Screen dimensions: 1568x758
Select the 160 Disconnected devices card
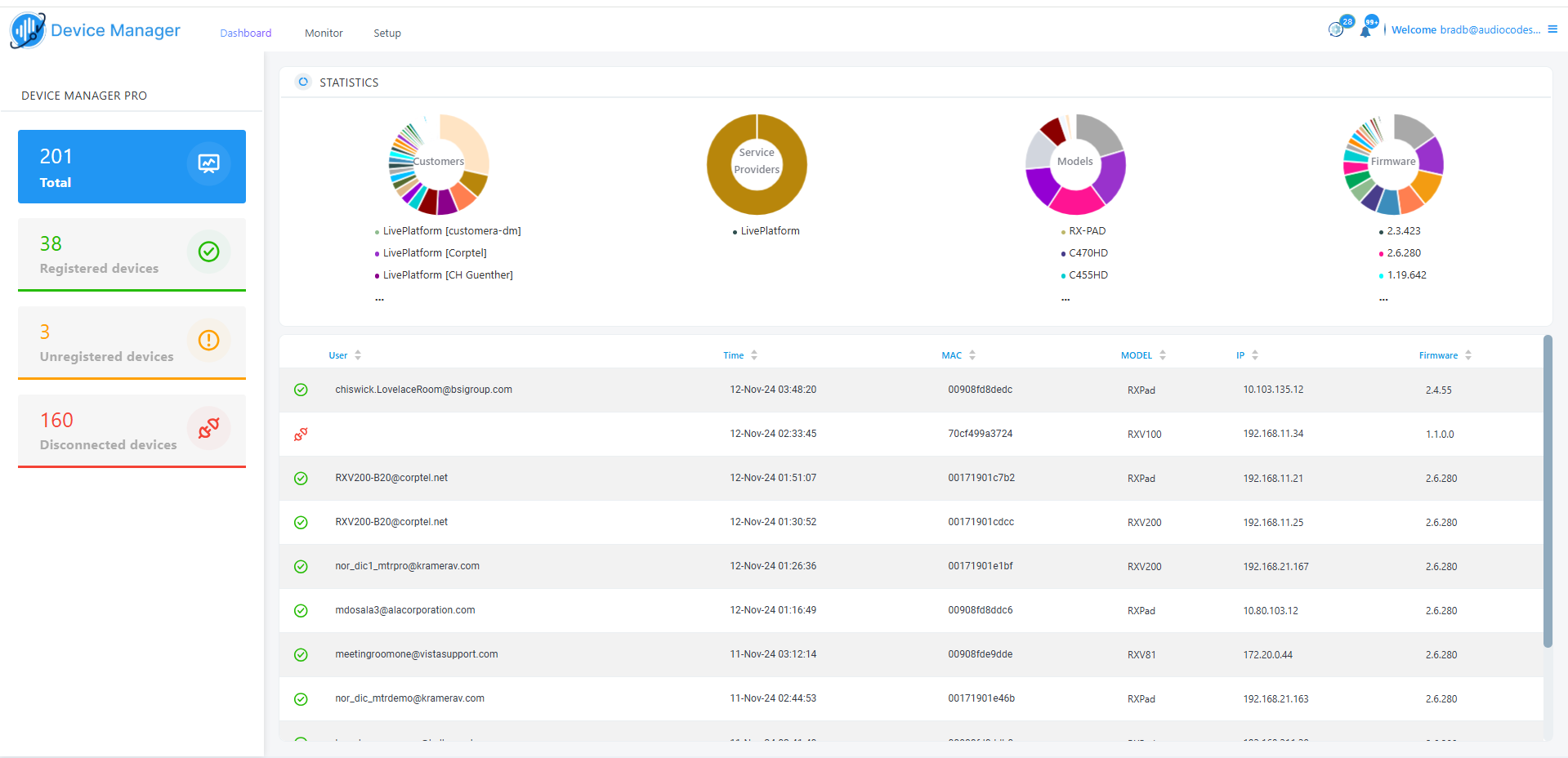click(x=132, y=431)
